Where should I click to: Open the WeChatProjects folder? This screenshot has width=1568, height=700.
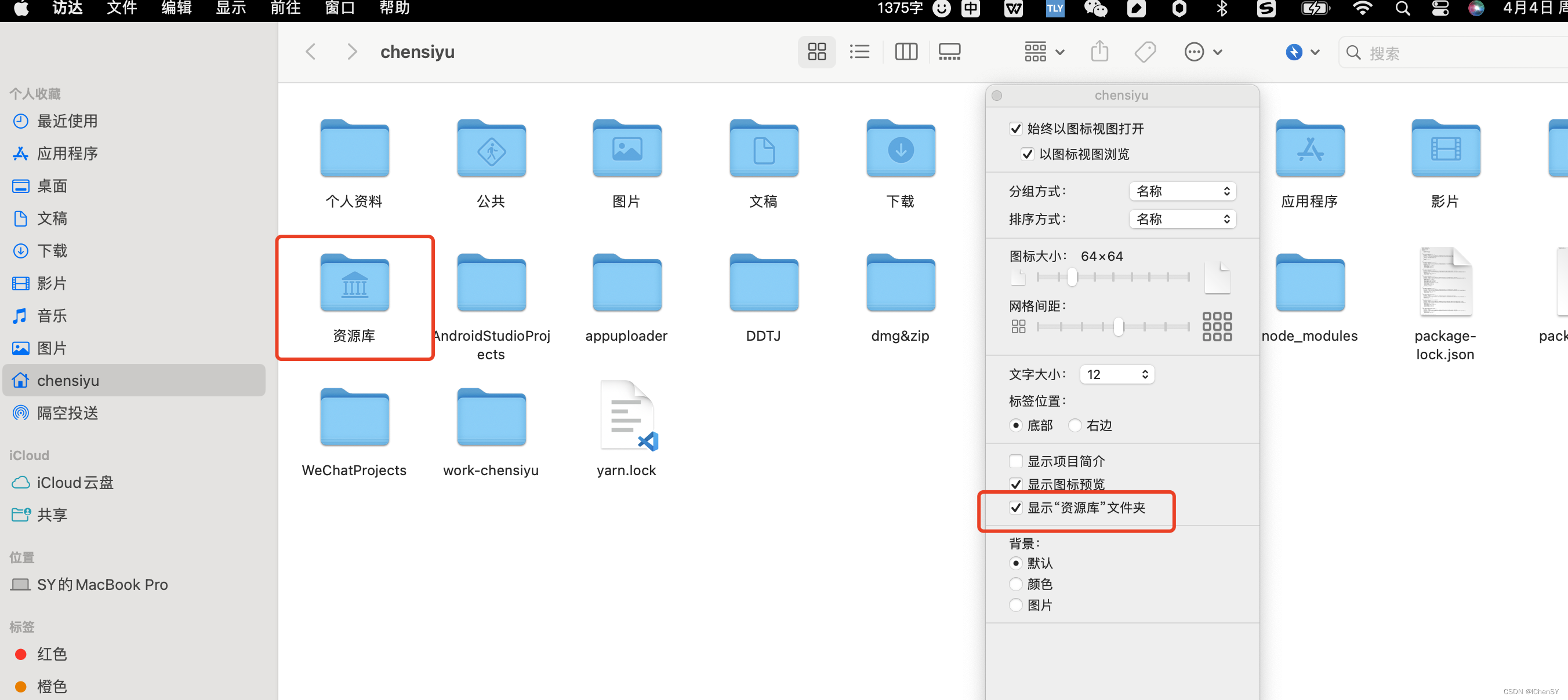click(354, 418)
